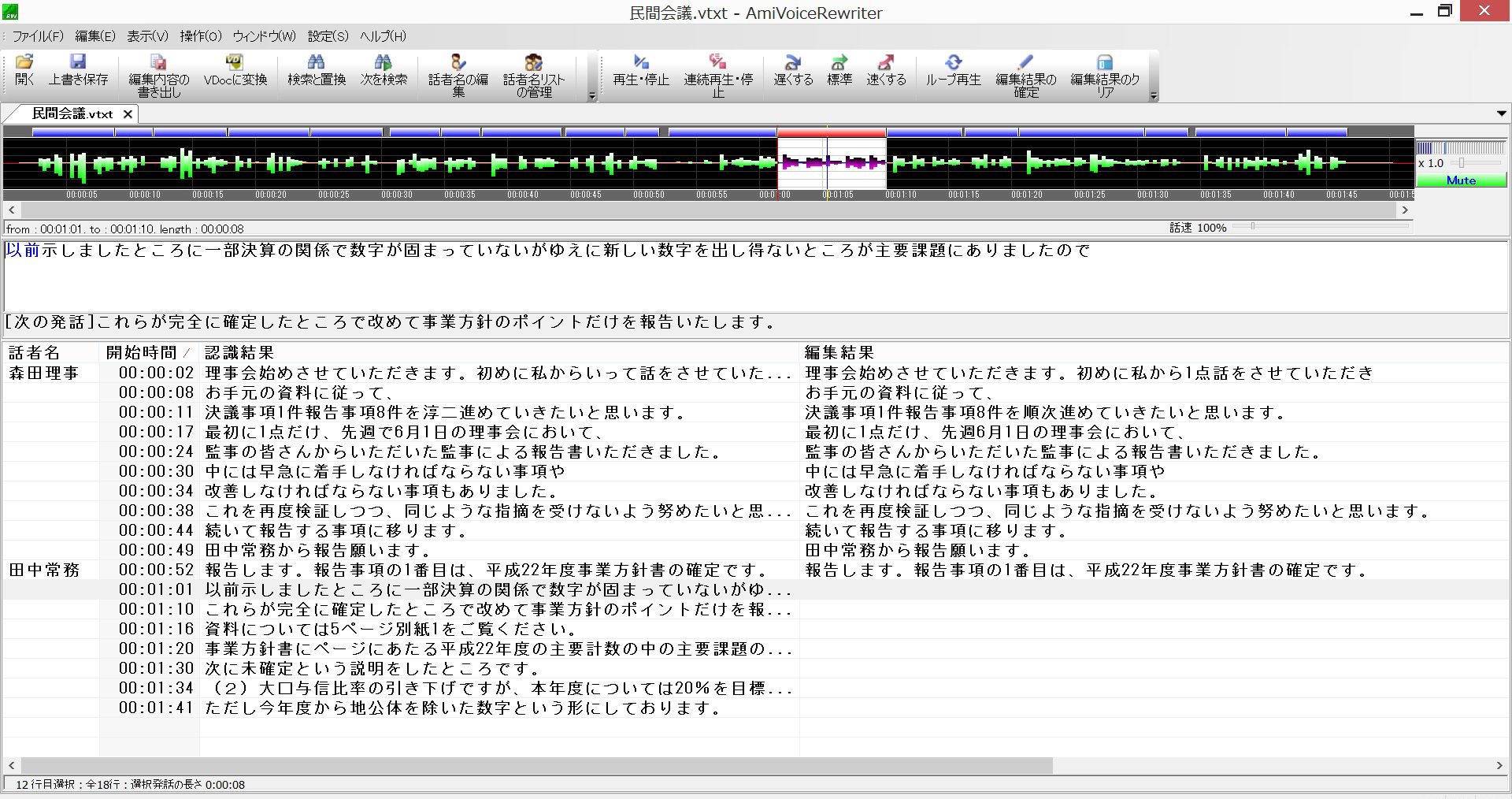Image resolution: width=1512 pixels, height=799 pixels.
Task: Adjust the 話速 100% speed slider
Action: 1252,226
